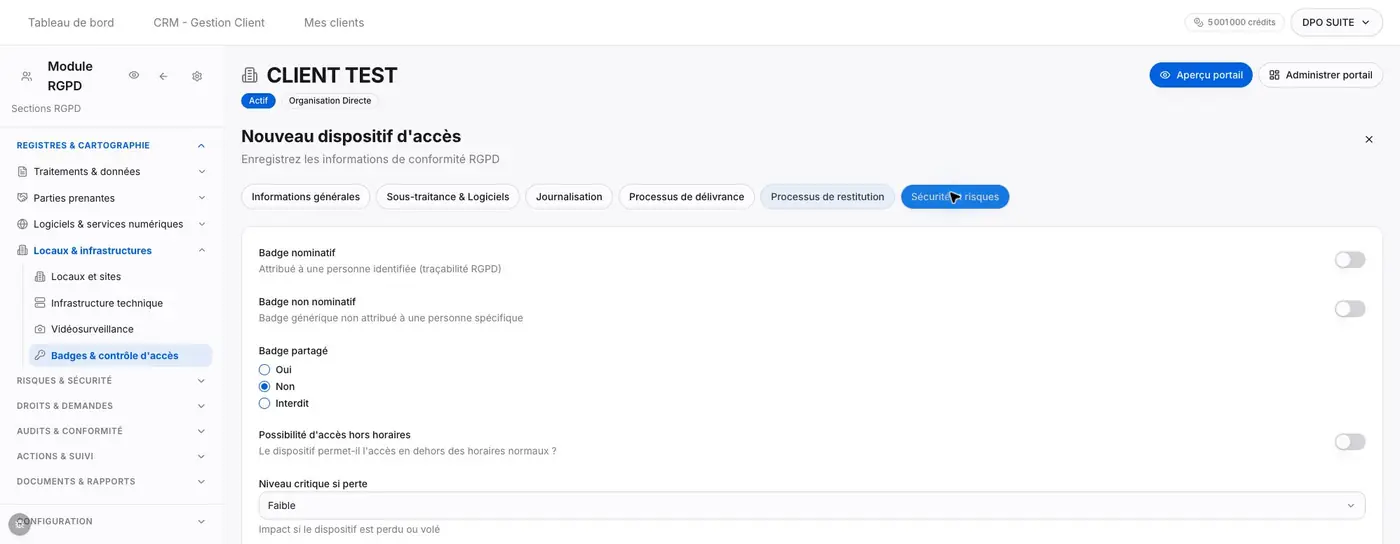Expand the Traitements & données chevron
Viewport: 1400px width, 544px height.
(x=202, y=172)
